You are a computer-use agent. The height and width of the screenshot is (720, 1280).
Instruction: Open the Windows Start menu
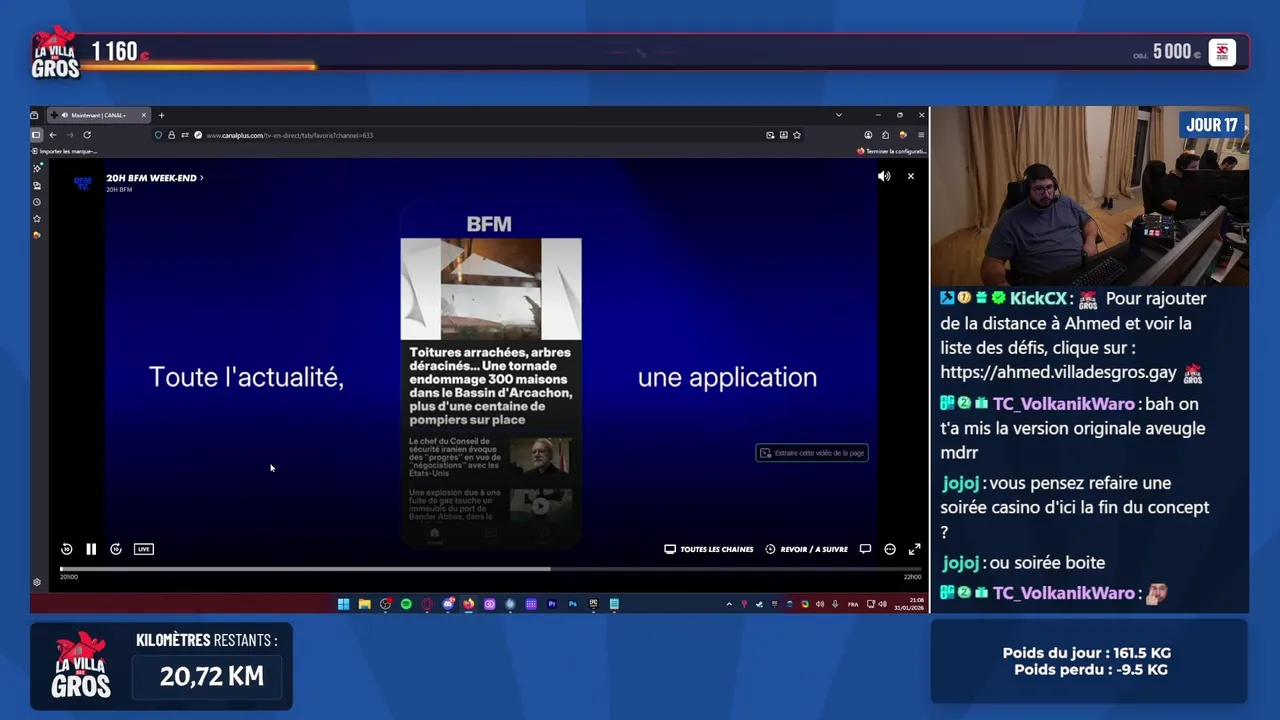[343, 604]
